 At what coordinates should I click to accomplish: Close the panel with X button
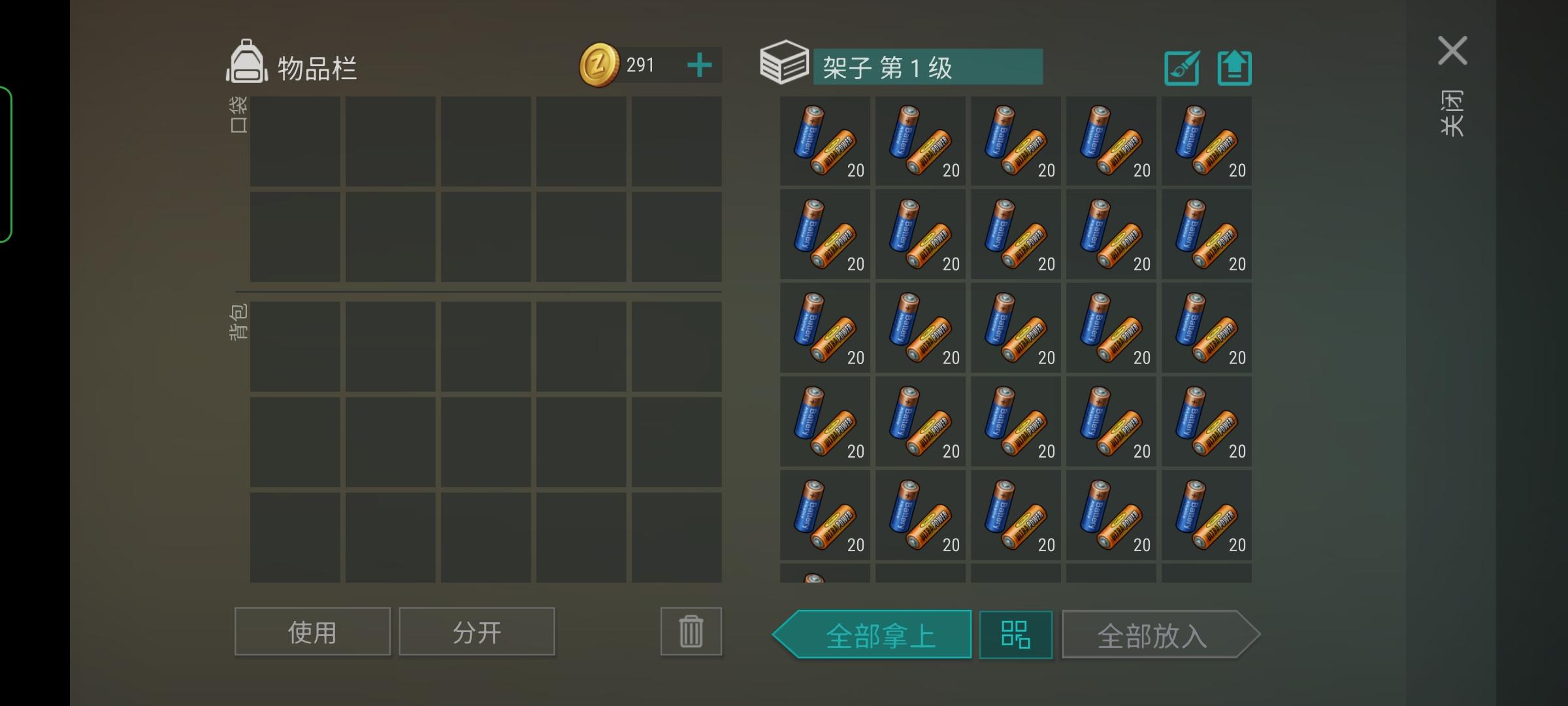click(1452, 50)
